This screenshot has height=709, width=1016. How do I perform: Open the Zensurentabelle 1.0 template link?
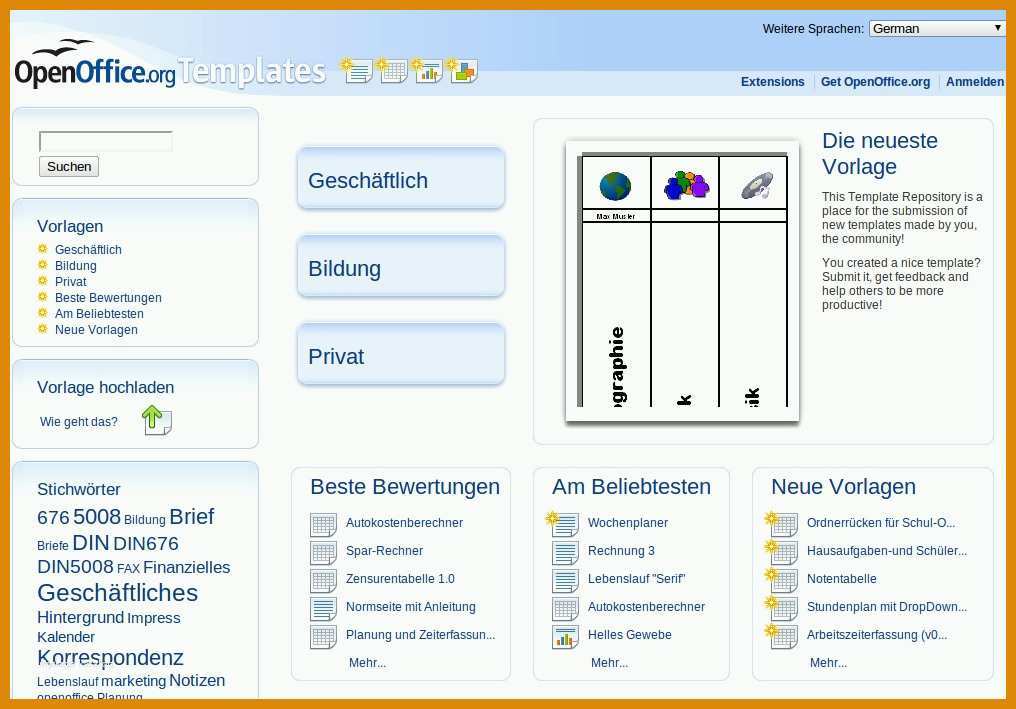click(400, 579)
